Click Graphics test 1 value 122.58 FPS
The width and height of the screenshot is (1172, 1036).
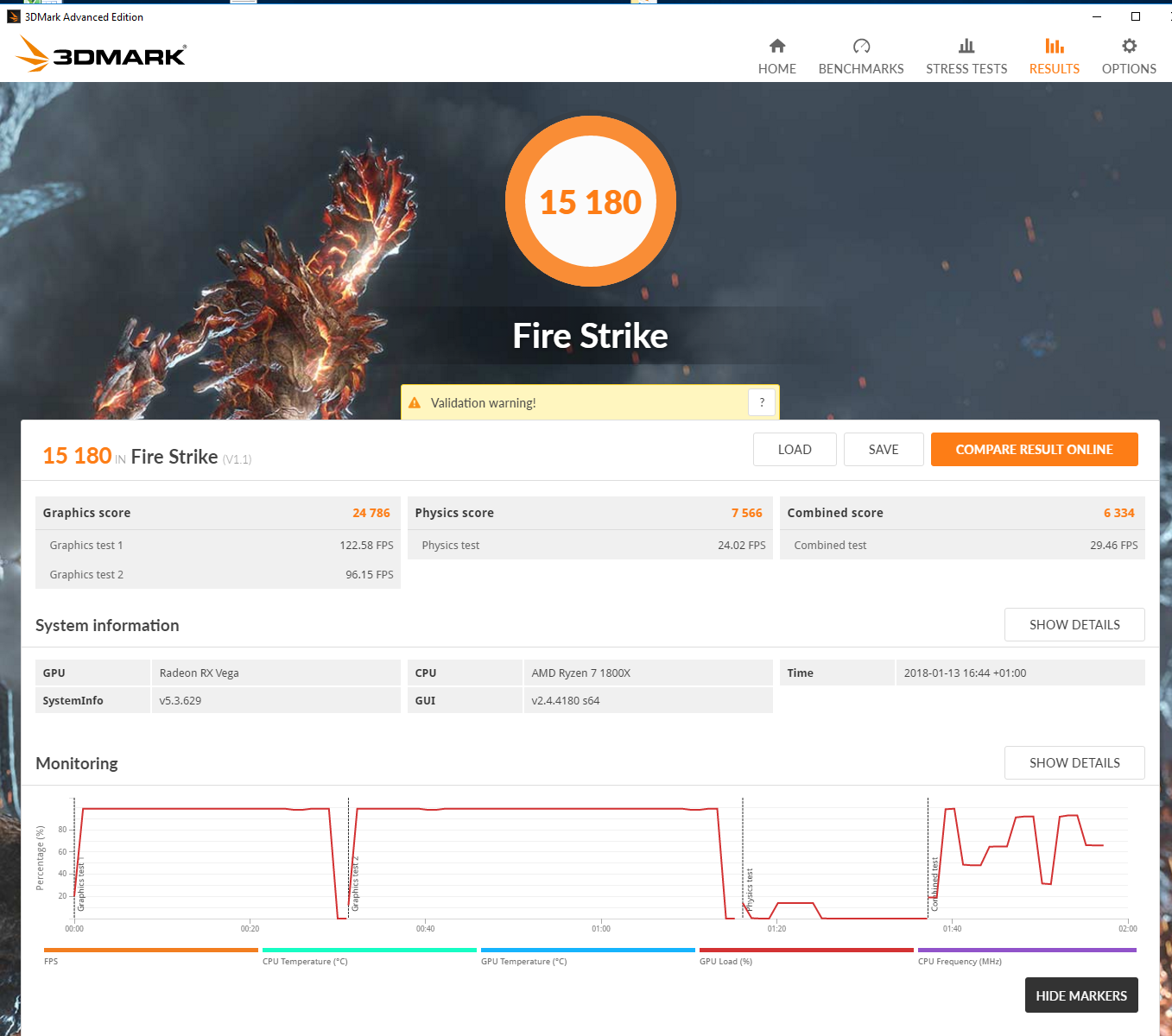pos(366,546)
